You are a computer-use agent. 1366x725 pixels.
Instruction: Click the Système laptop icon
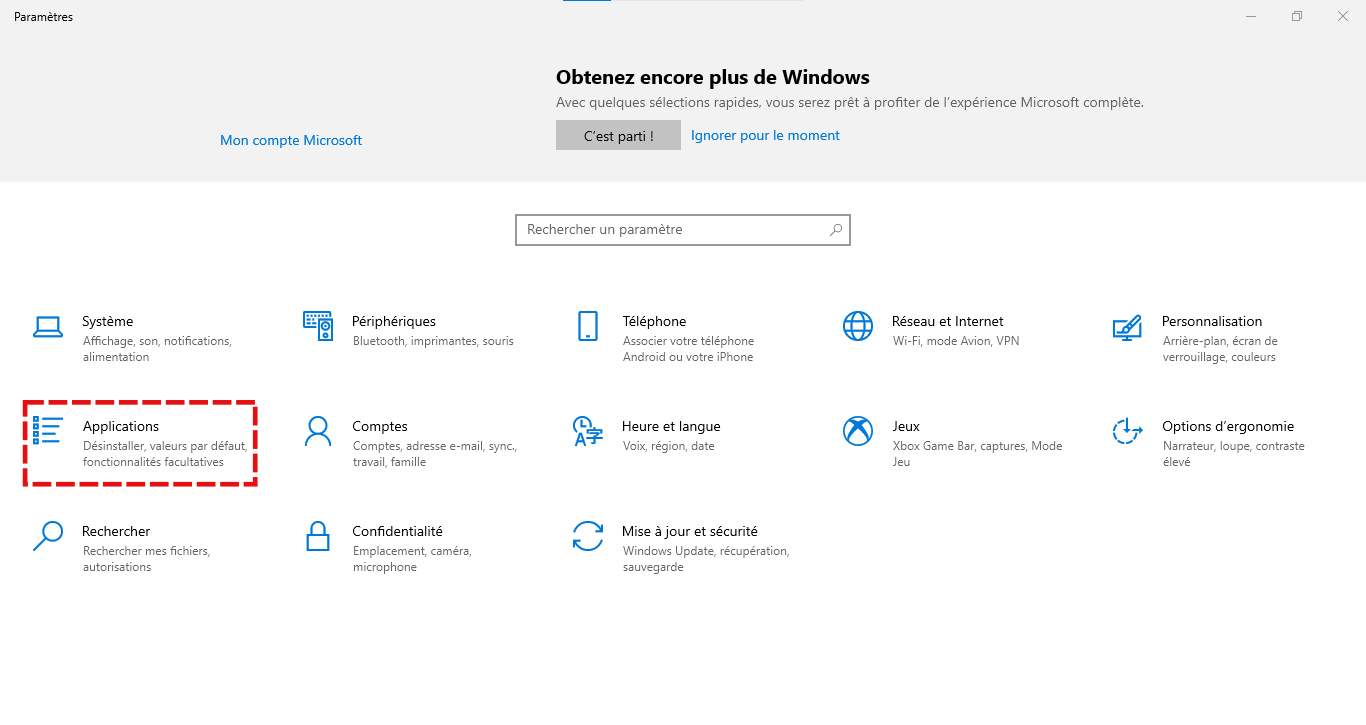[x=47, y=326]
